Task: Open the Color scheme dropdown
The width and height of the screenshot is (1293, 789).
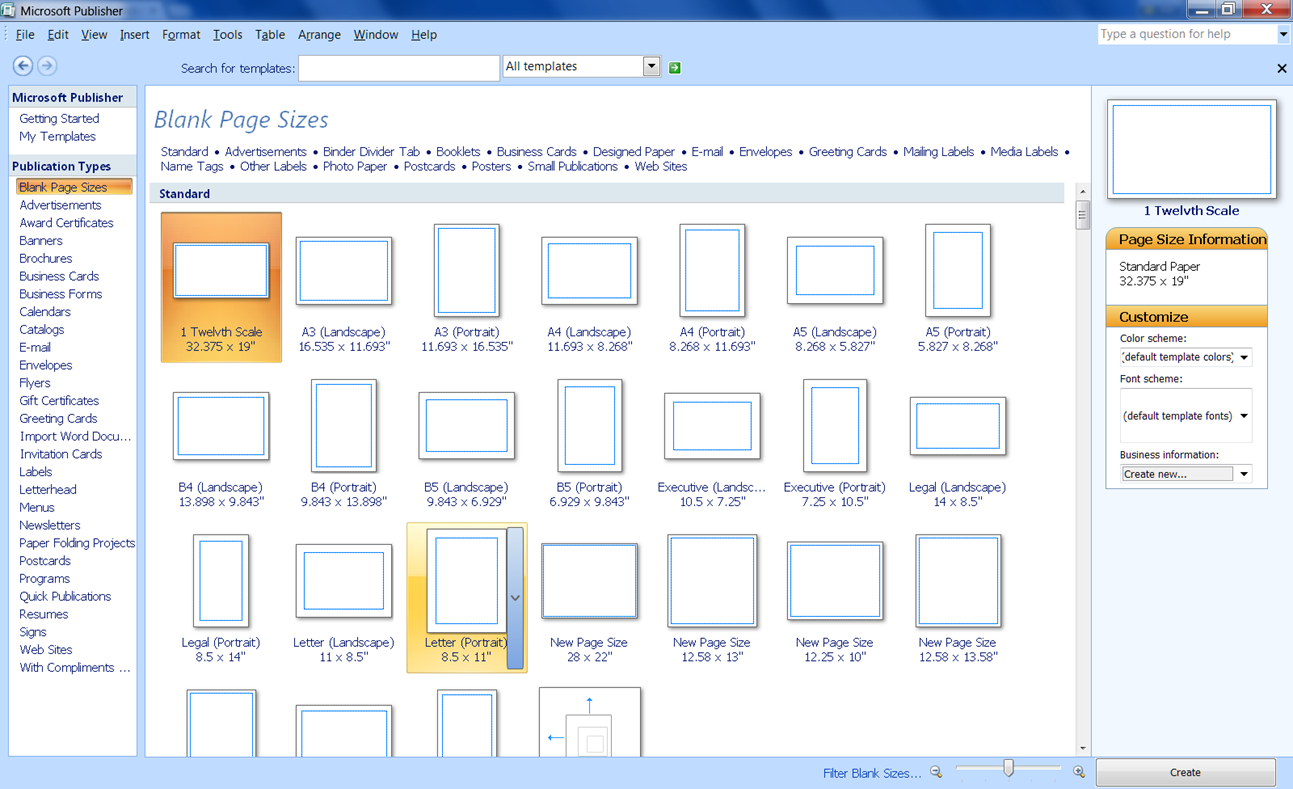Action: (x=1244, y=357)
